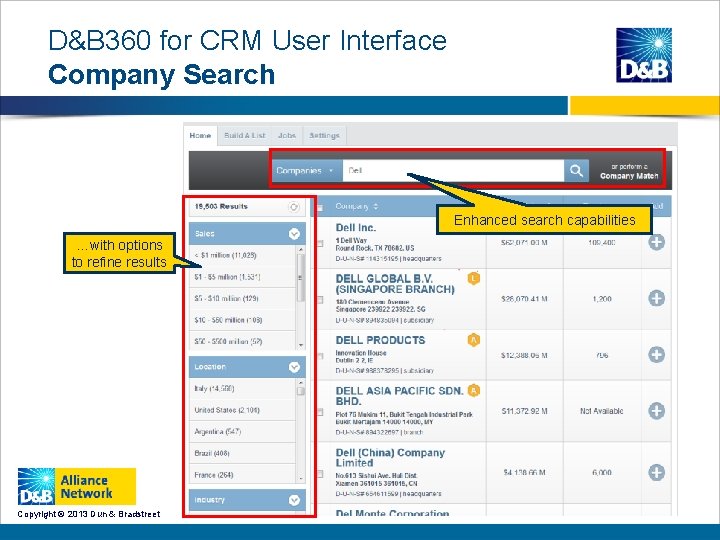
Task: Filter sales by < $1 million
Action: (x=242, y=255)
